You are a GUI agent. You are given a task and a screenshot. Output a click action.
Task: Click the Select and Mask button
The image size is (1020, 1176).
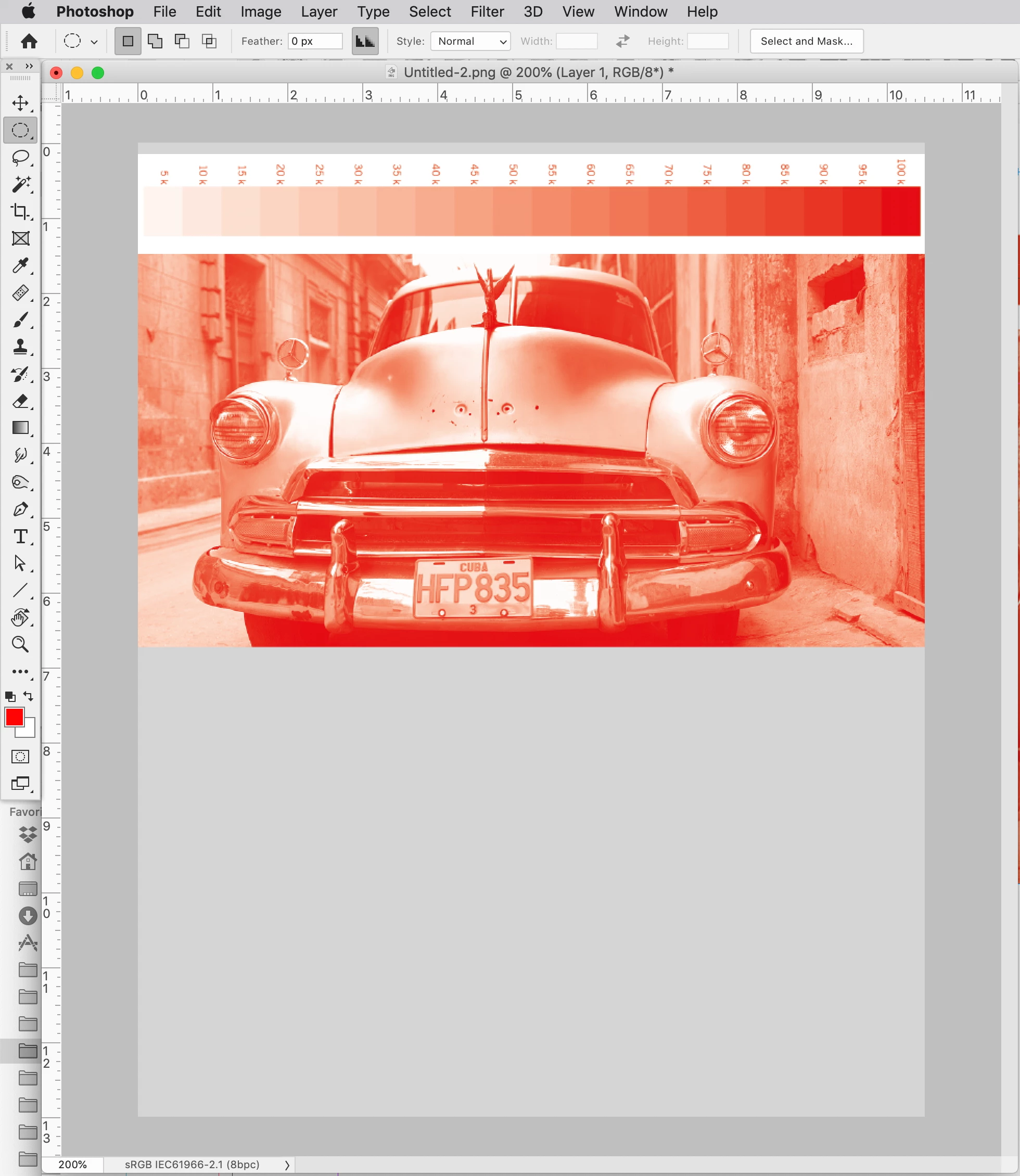[806, 41]
